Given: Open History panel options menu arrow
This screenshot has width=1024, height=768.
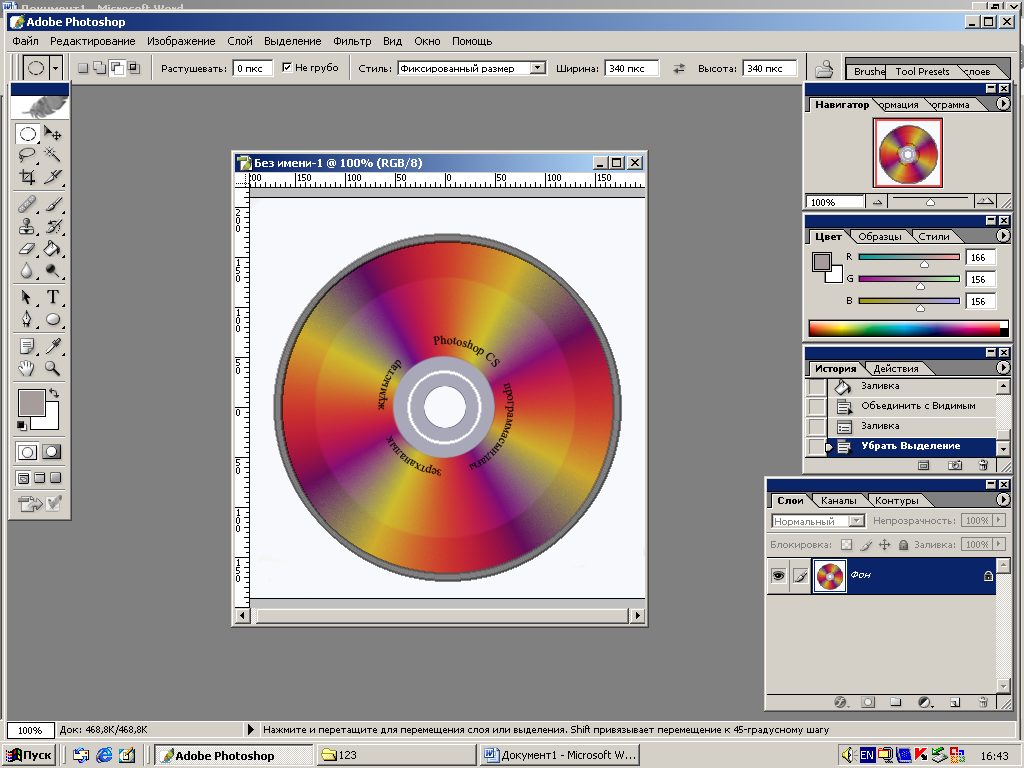Looking at the screenshot, I should point(1003,368).
